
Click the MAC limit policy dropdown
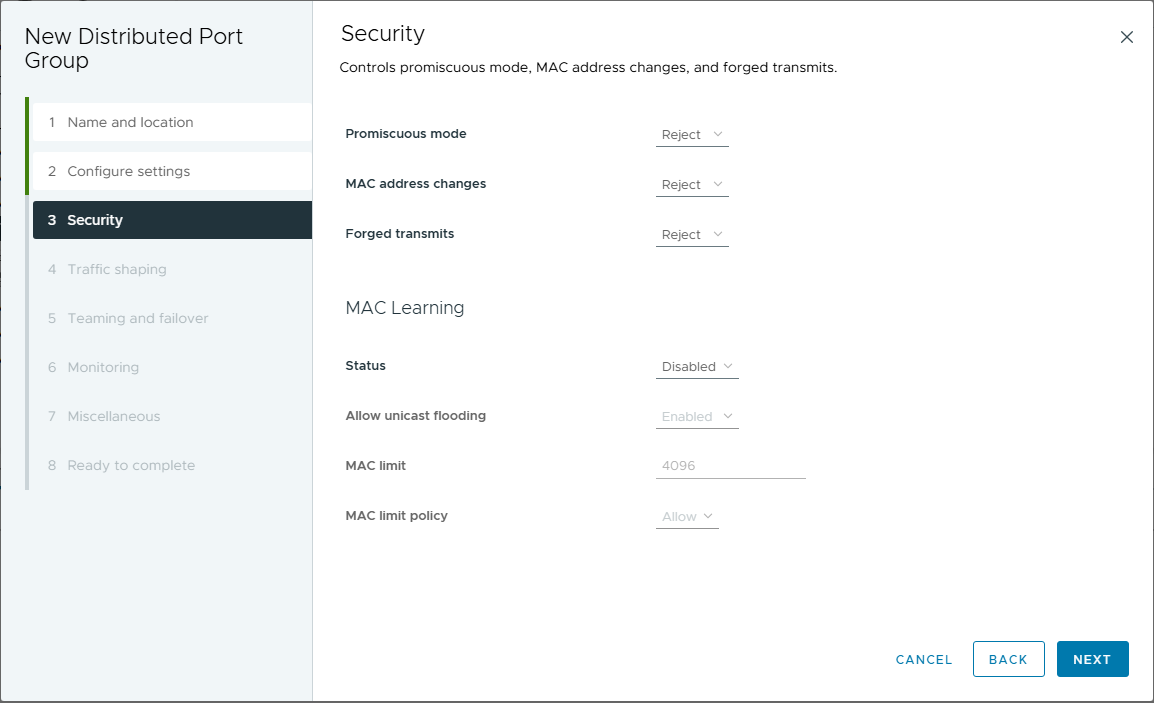(x=687, y=517)
